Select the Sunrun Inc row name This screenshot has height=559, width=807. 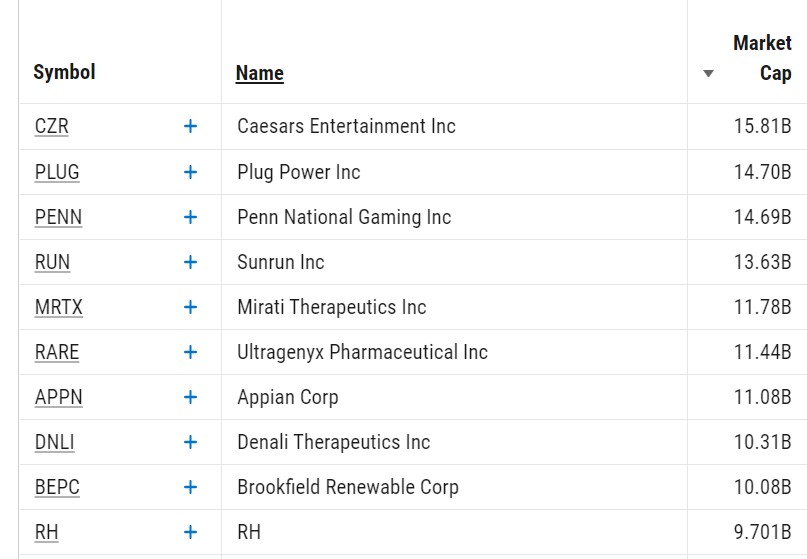280,262
